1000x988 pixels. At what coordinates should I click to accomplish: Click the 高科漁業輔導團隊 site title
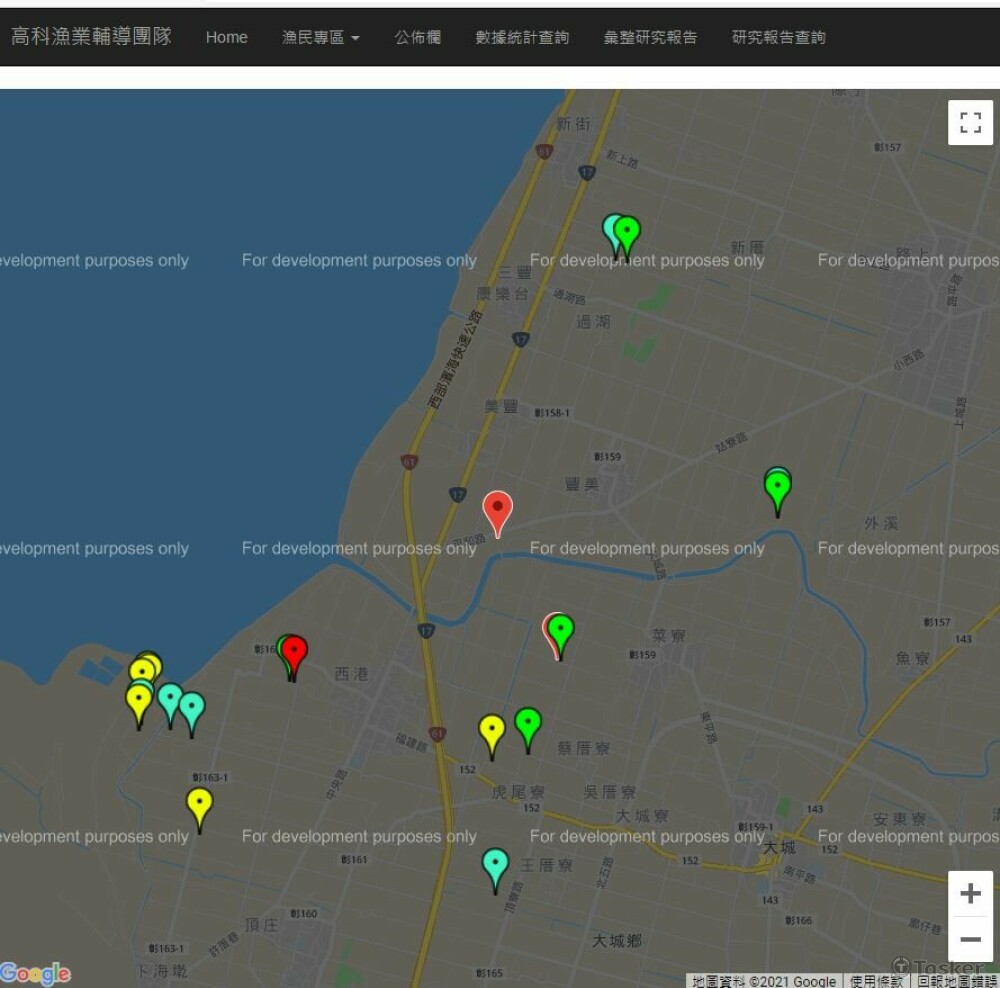[91, 37]
